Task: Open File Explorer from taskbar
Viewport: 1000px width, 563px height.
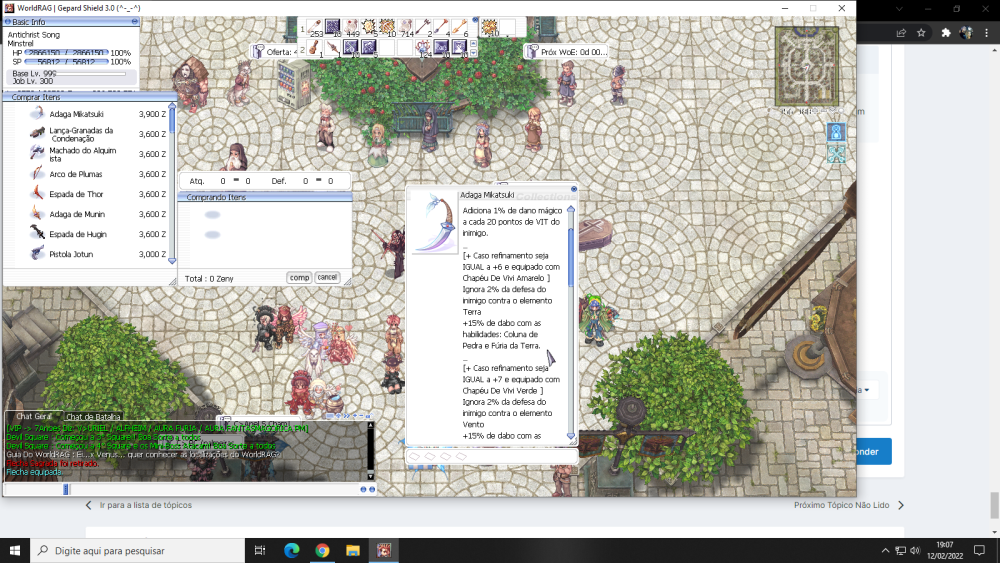Action: [353, 550]
